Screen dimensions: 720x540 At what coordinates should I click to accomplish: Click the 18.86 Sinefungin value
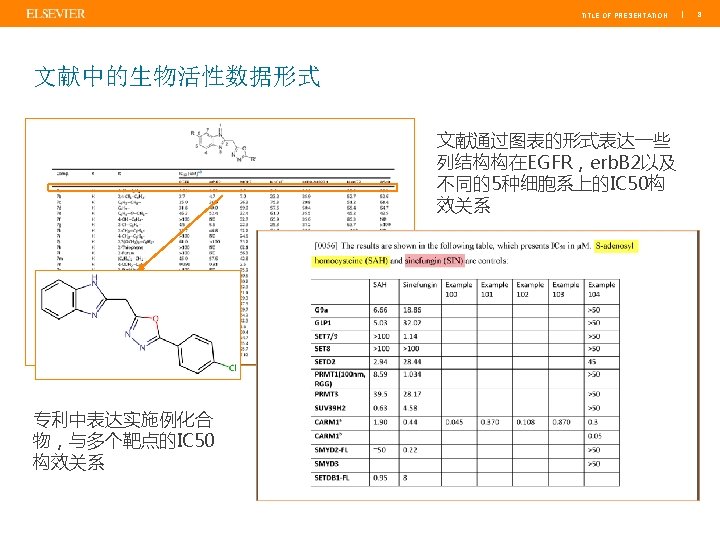[412, 310]
